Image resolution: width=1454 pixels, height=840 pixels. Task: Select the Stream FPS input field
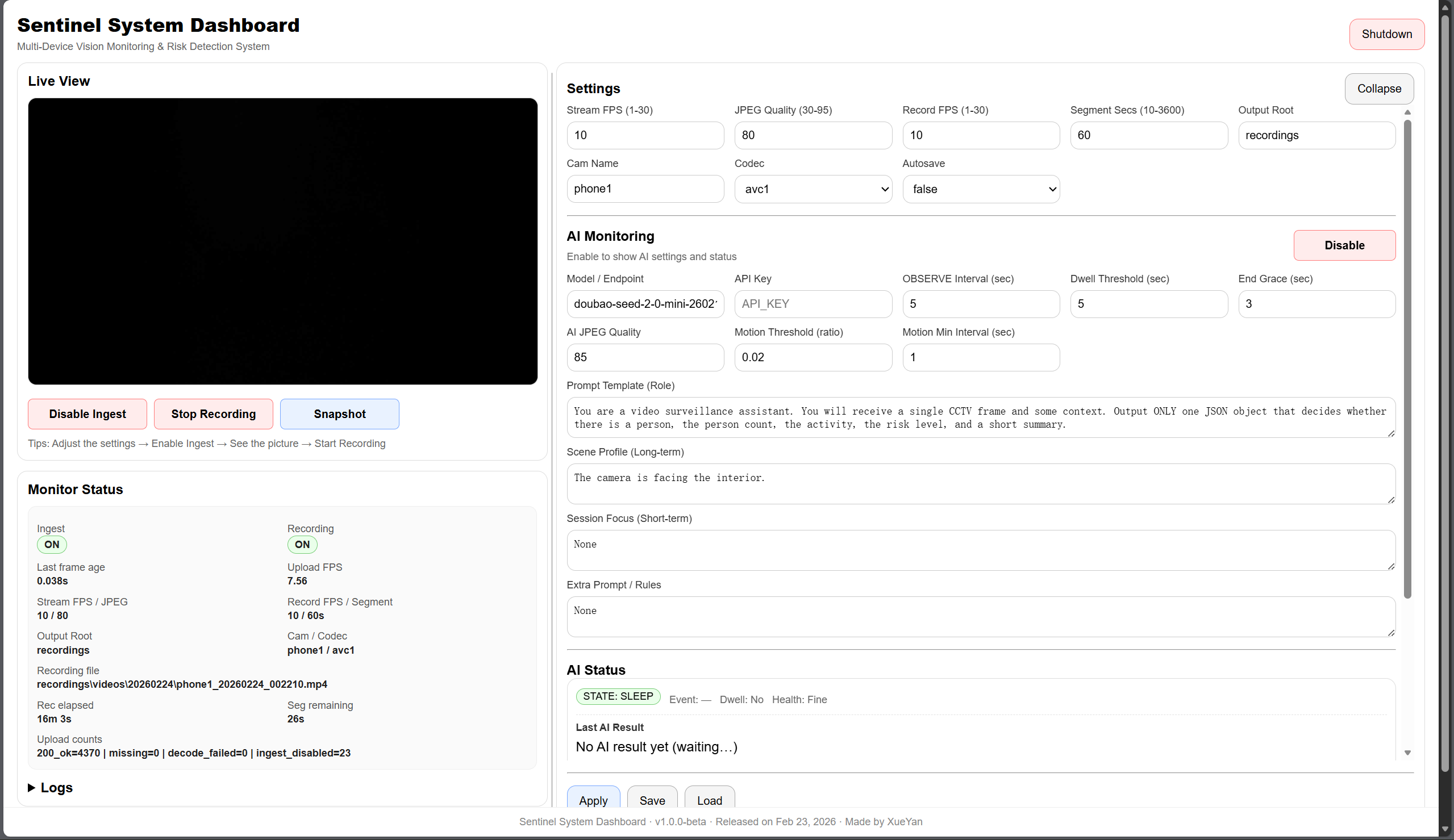point(645,135)
